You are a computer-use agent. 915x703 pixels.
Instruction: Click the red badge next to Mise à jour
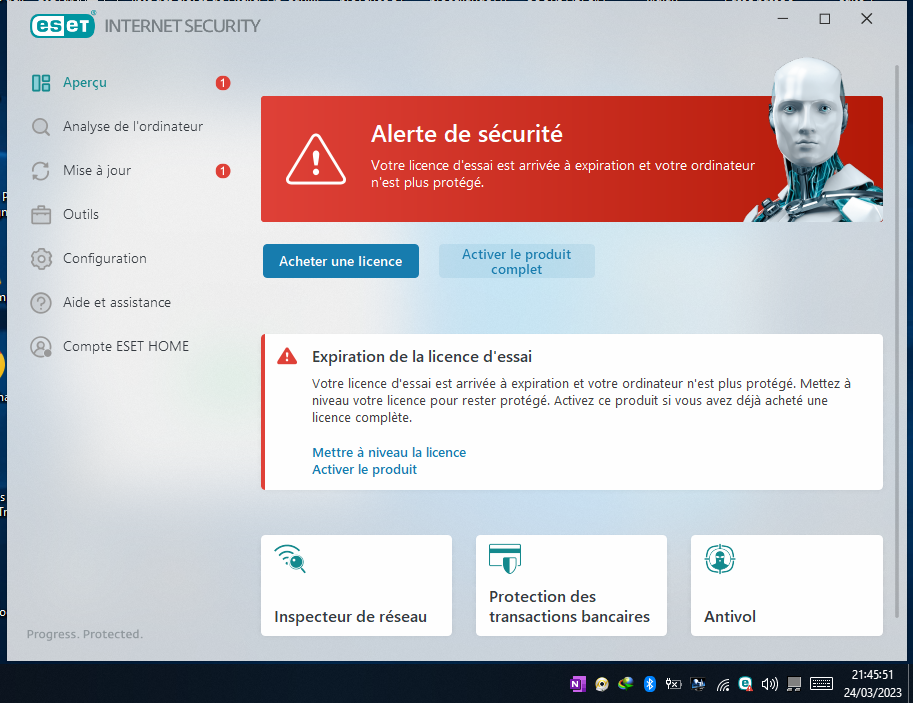223,171
